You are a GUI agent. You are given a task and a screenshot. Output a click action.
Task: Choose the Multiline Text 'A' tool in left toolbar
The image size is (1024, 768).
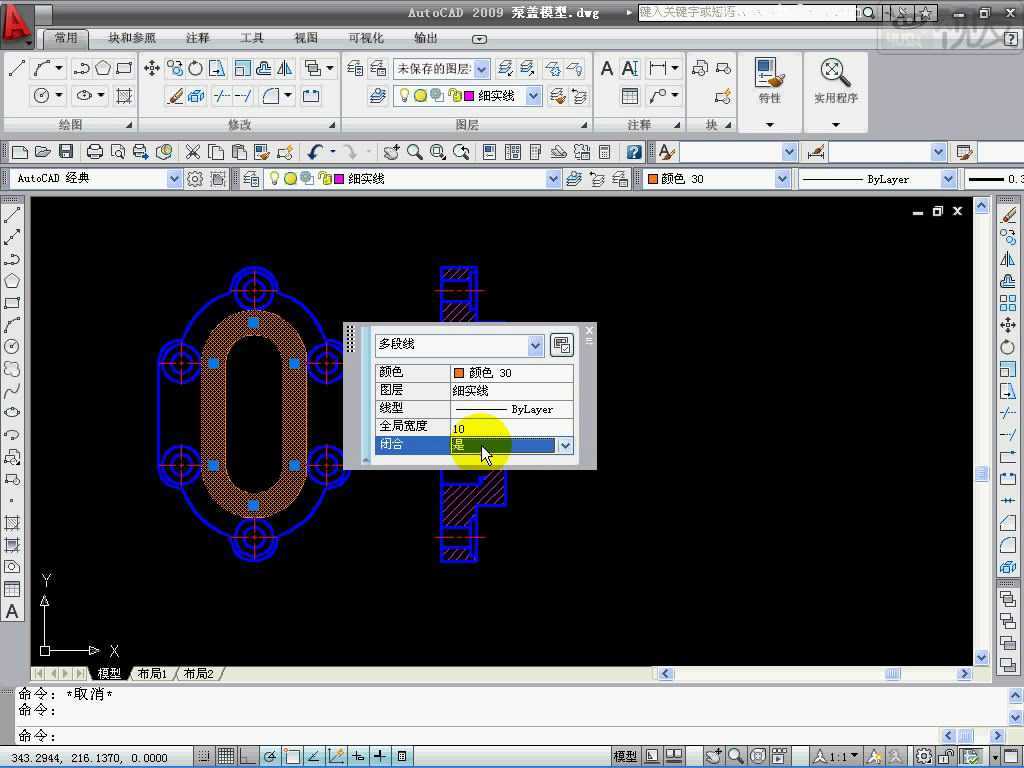pos(12,611)
